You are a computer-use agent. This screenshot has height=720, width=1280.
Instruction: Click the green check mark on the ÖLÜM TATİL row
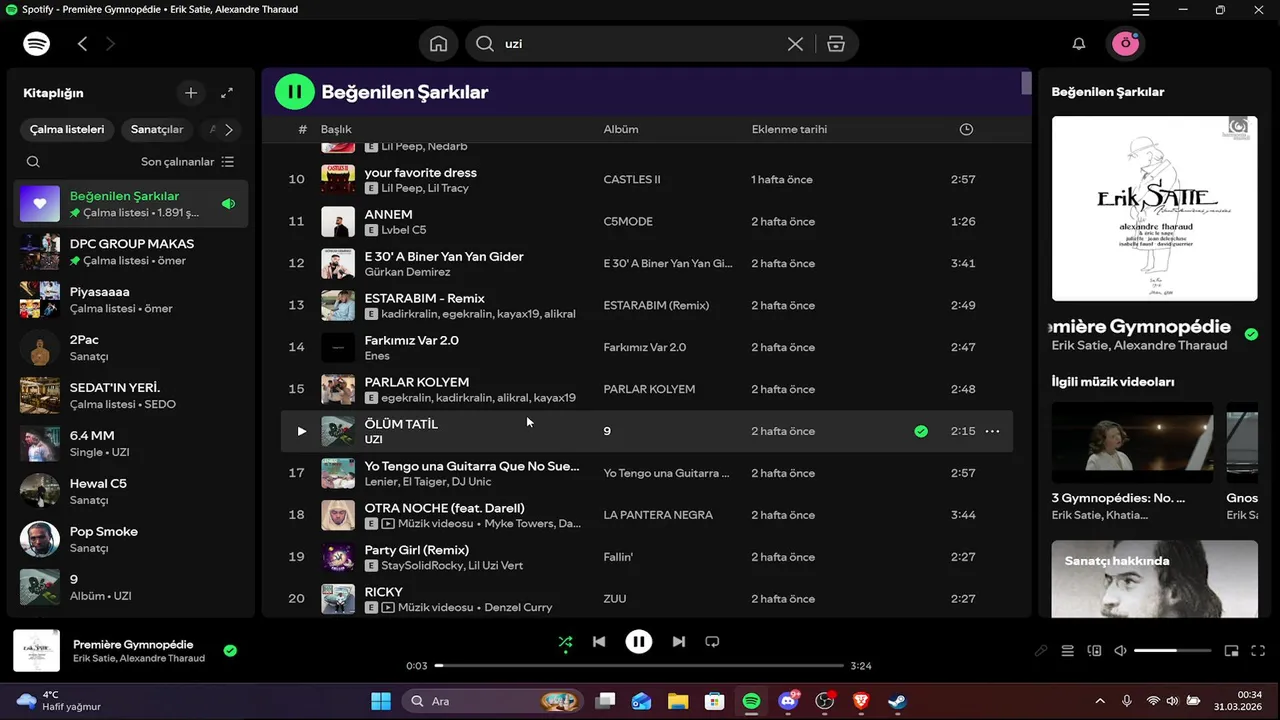point(921,431)
